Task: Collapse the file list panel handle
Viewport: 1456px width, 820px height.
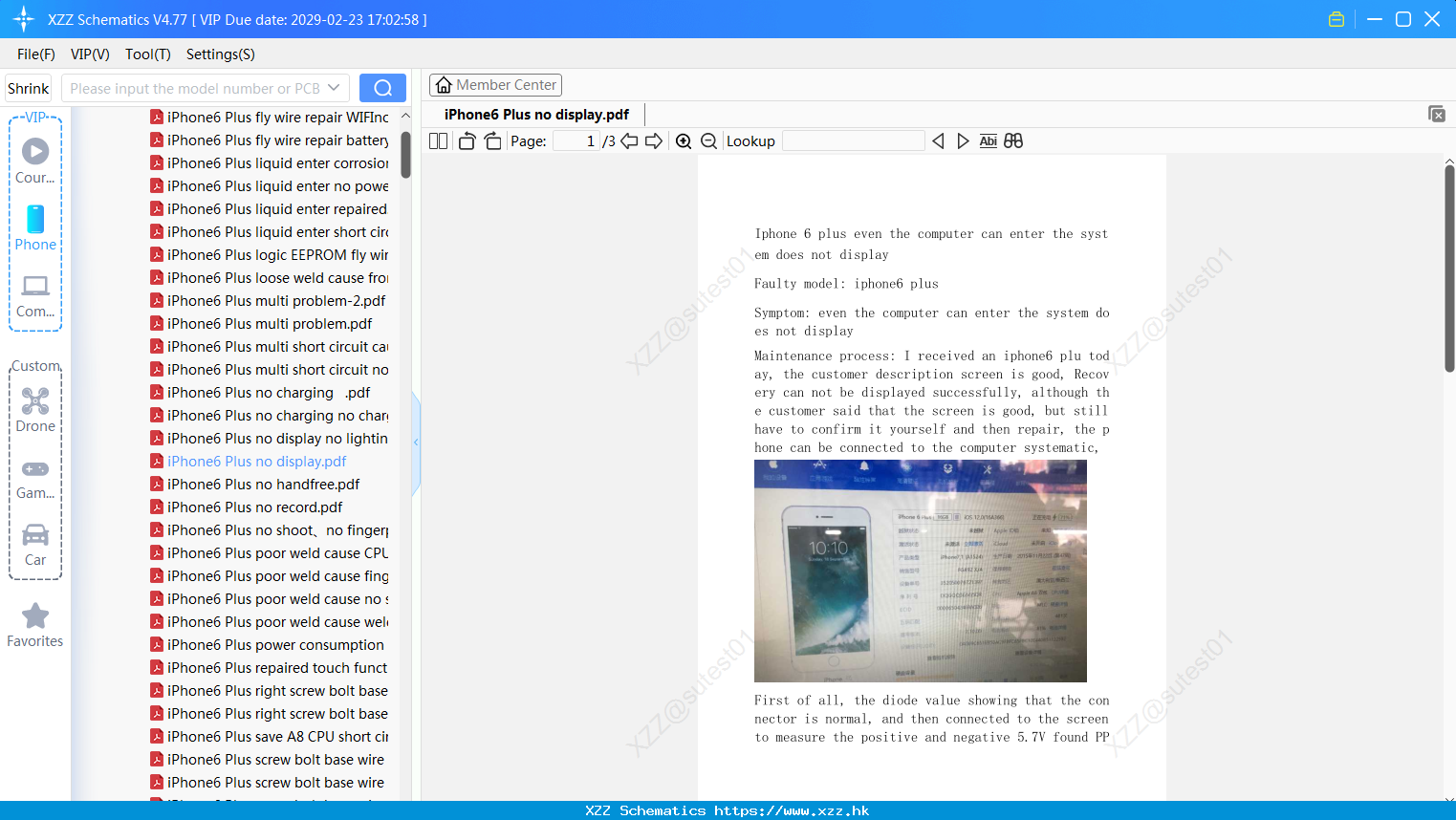Action: (416, 442)
